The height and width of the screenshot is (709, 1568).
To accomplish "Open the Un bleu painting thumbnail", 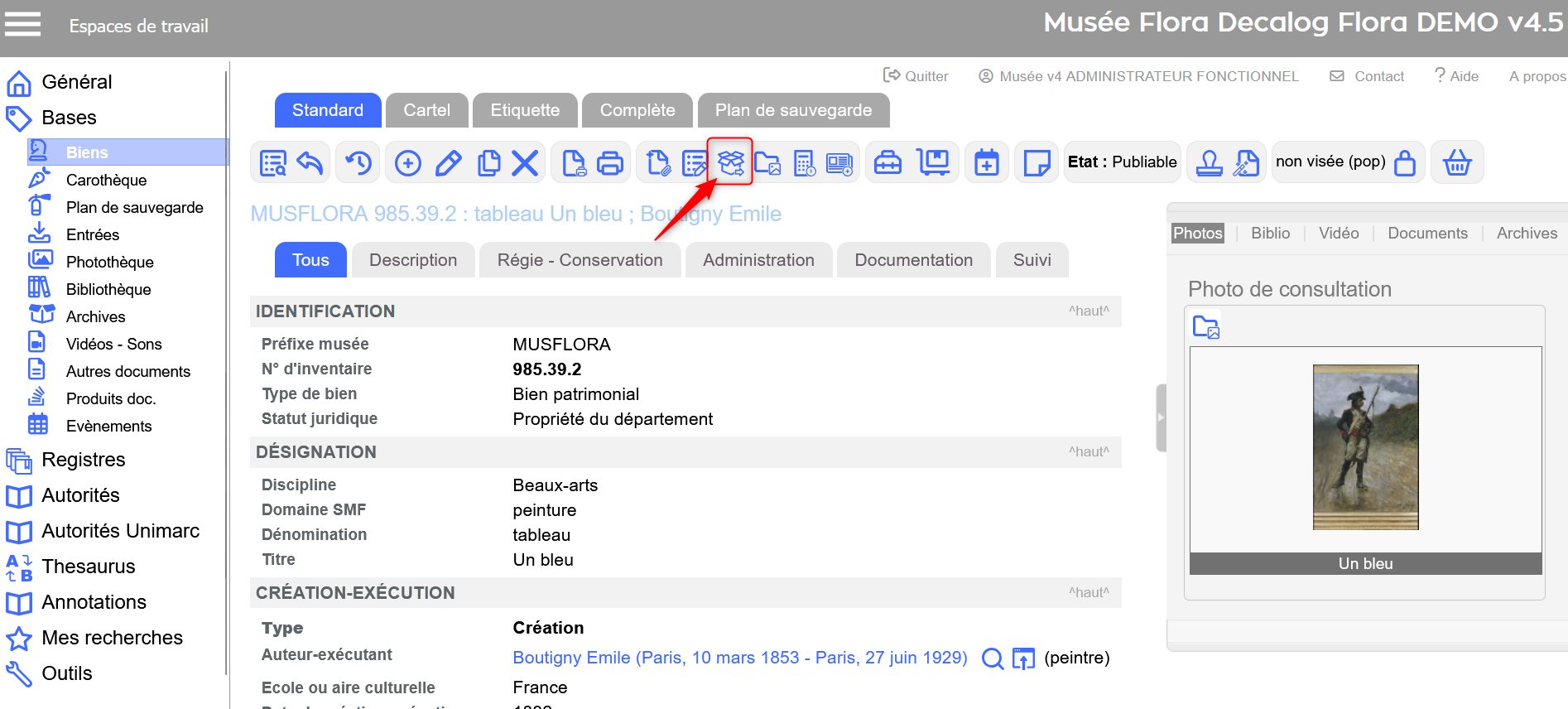I will [1365, 447].
